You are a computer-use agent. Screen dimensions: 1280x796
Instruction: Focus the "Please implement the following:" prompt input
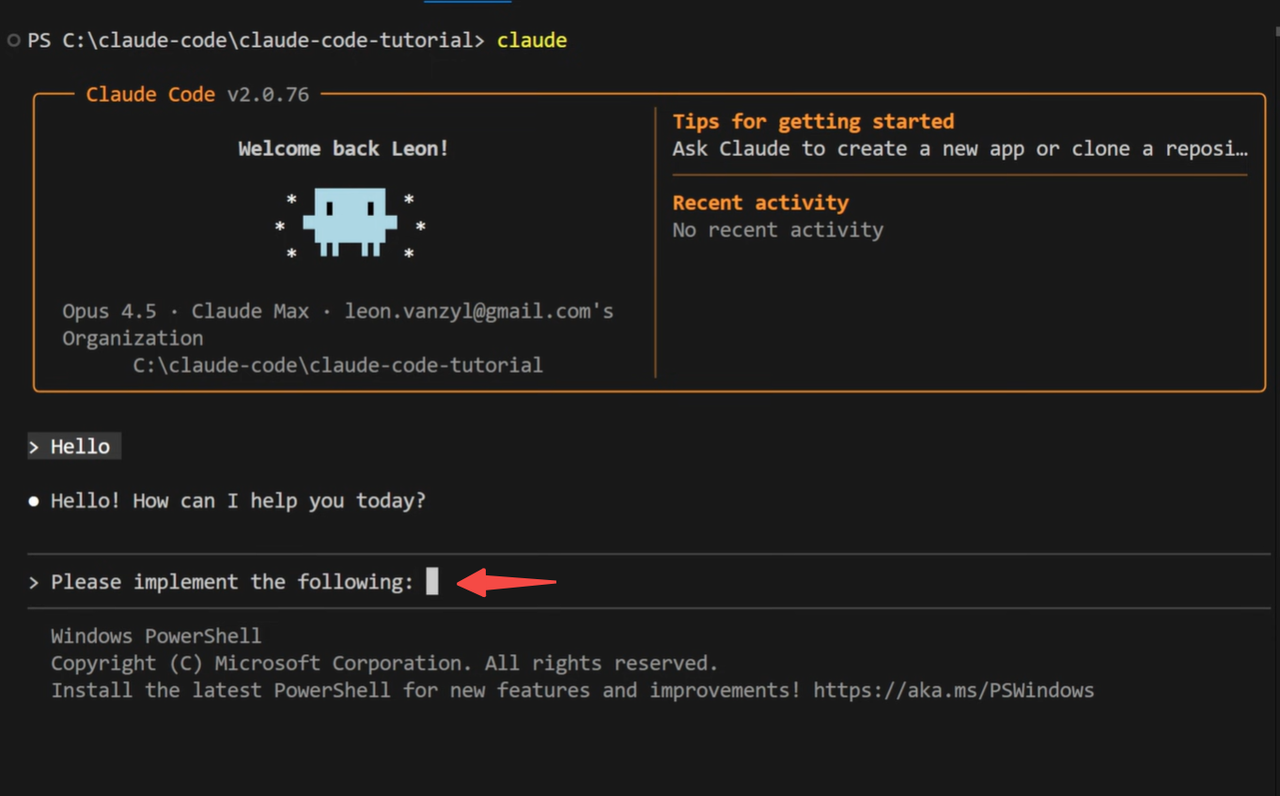click(x=649, y=581)
